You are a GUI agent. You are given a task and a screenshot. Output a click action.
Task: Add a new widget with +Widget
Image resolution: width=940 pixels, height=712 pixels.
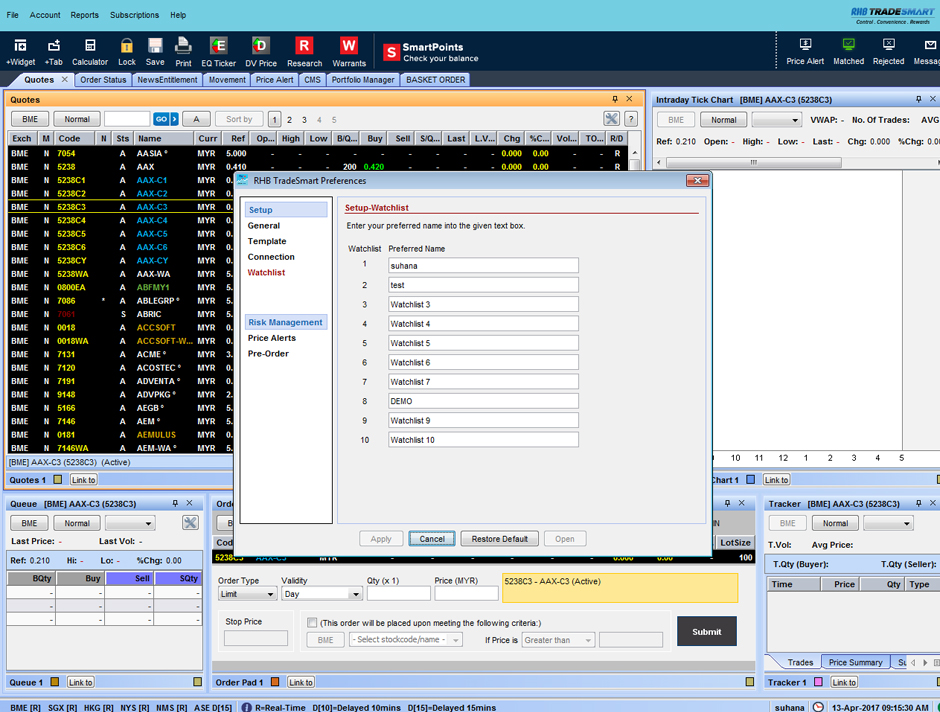click(x=20, y=51)
